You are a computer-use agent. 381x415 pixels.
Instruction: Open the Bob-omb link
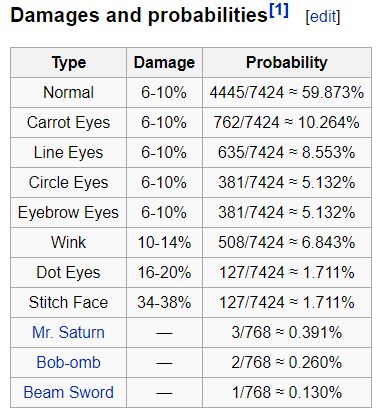click(68, 362)
